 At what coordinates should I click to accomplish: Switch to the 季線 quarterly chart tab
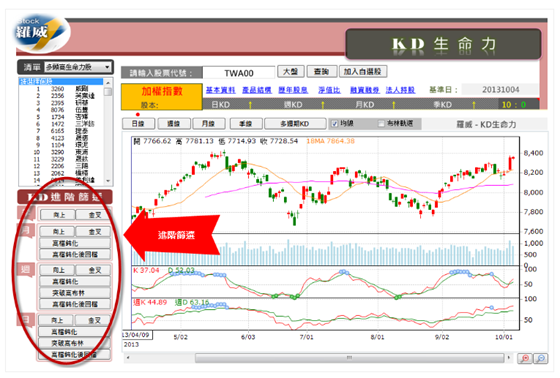[x=246, y=124]
